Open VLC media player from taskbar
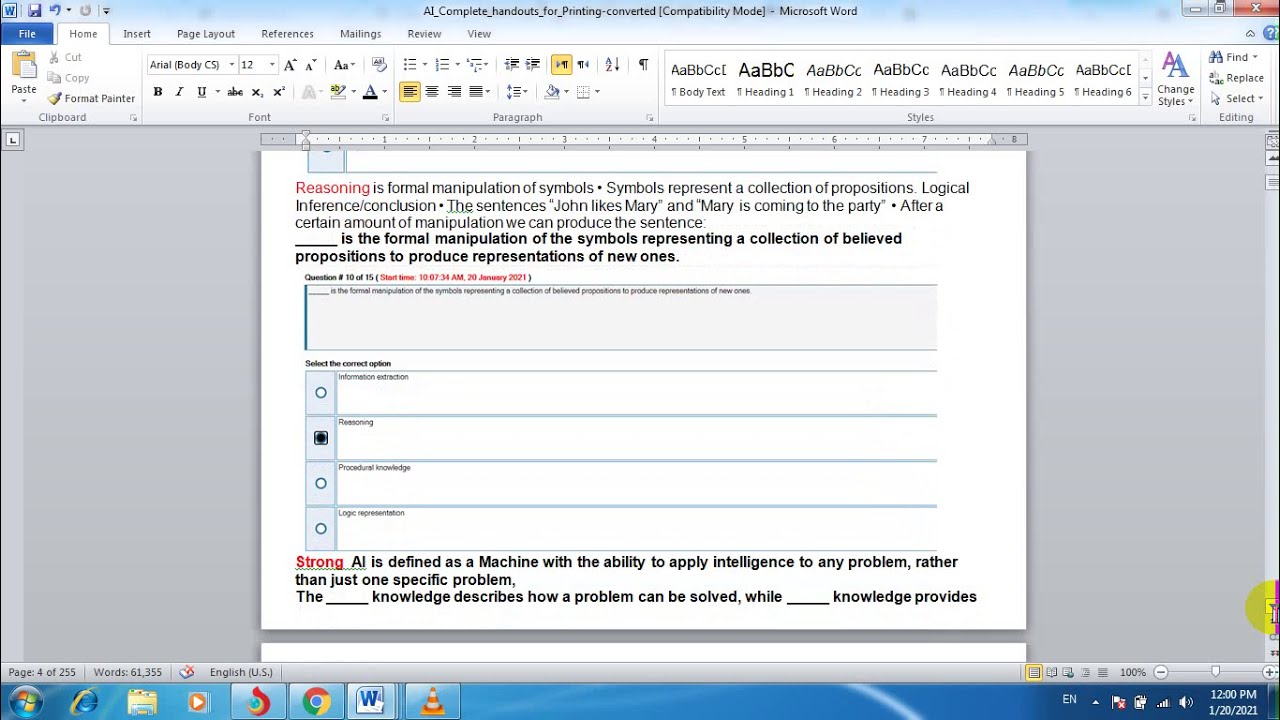 [433, 702]
